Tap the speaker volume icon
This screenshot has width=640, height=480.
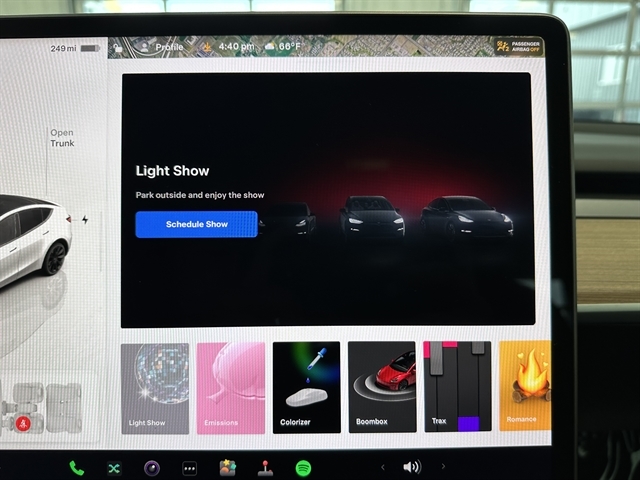[x=412, y=467]
